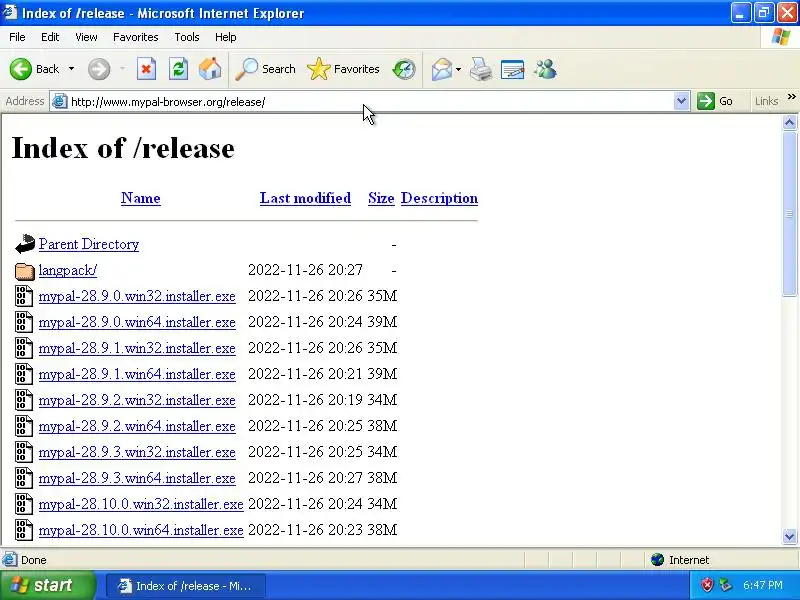Click the Parent Directory back-arrow icon
The image size is (800, 600).
(24, 244)
